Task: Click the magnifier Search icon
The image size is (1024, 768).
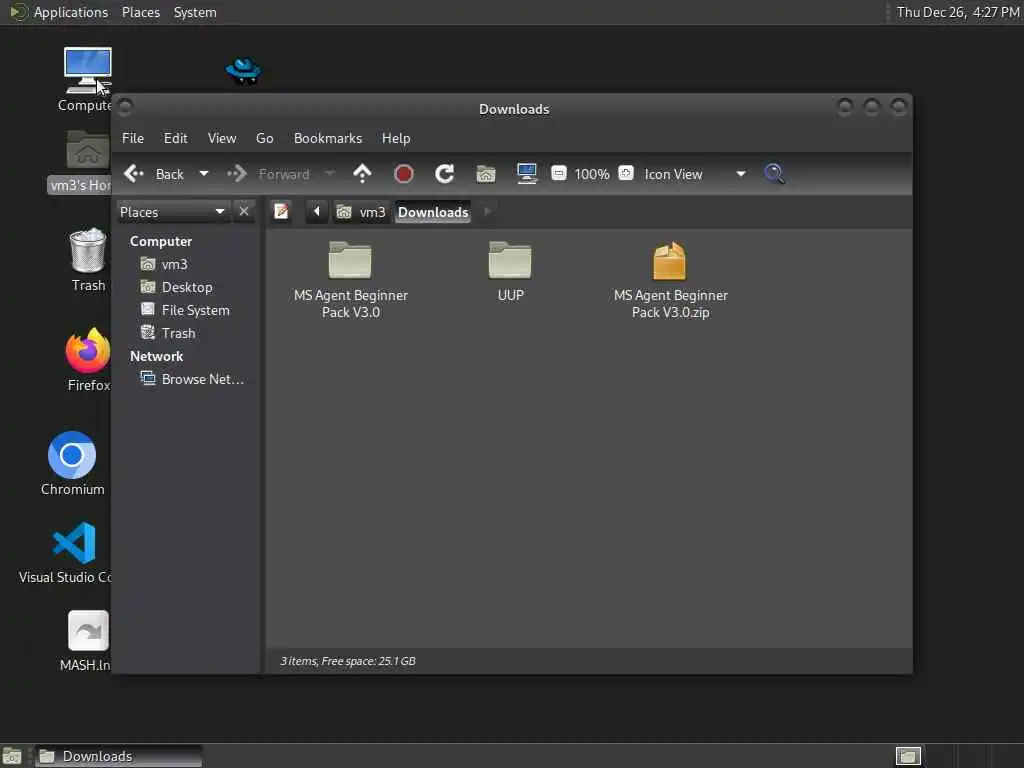Action: pyautogui.click(x=775, y=174)
